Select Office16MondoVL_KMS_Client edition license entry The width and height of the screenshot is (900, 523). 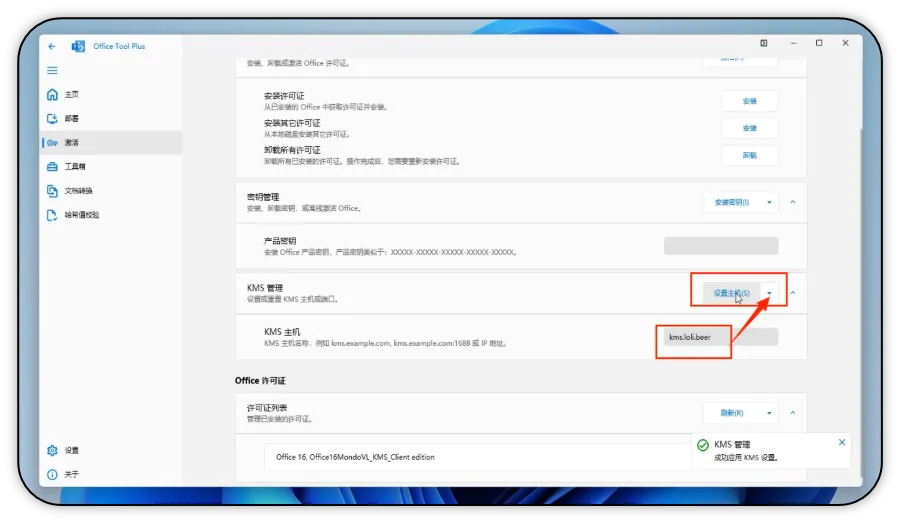pos(479,457)
